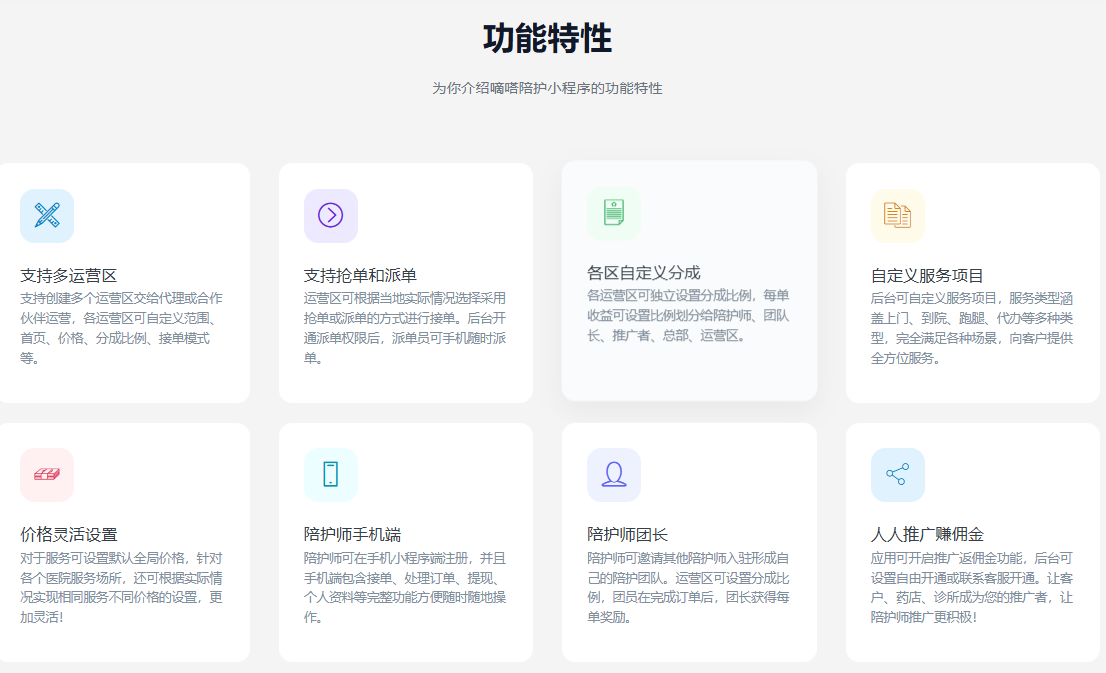This screenshot has width=1106, height=673.
Task: Click the blue share icon for 人人推广赚佣金
Action: click(x=897, y=474)
